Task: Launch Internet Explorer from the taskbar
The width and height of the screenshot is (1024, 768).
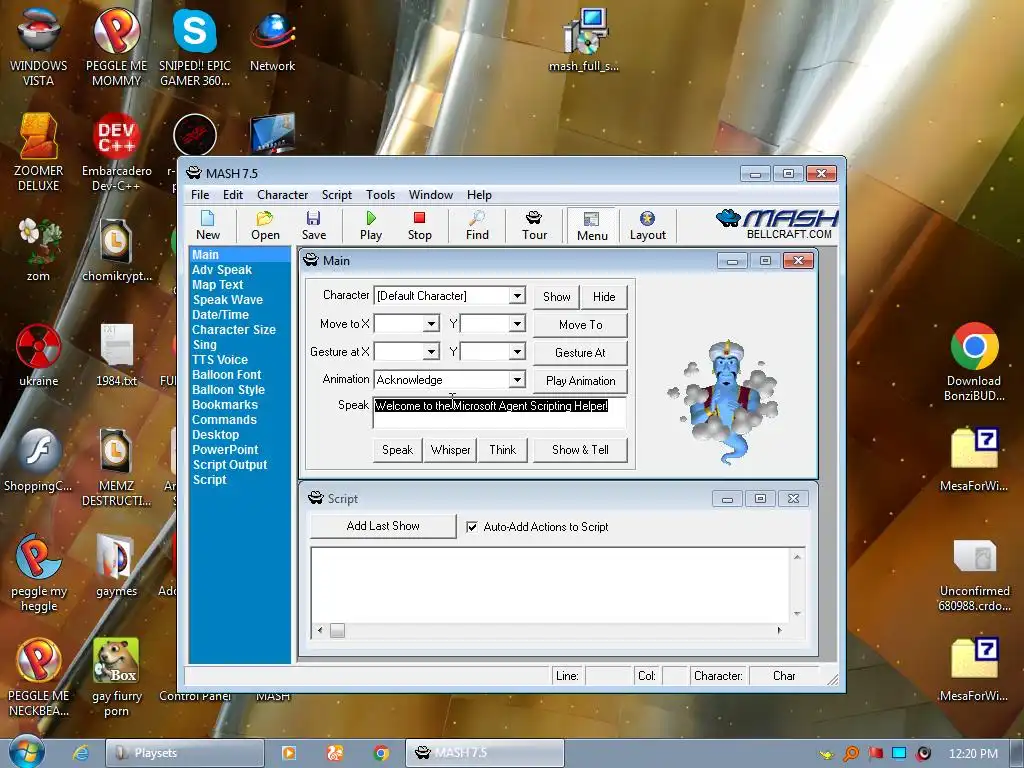Action: [x=80, y=753]
